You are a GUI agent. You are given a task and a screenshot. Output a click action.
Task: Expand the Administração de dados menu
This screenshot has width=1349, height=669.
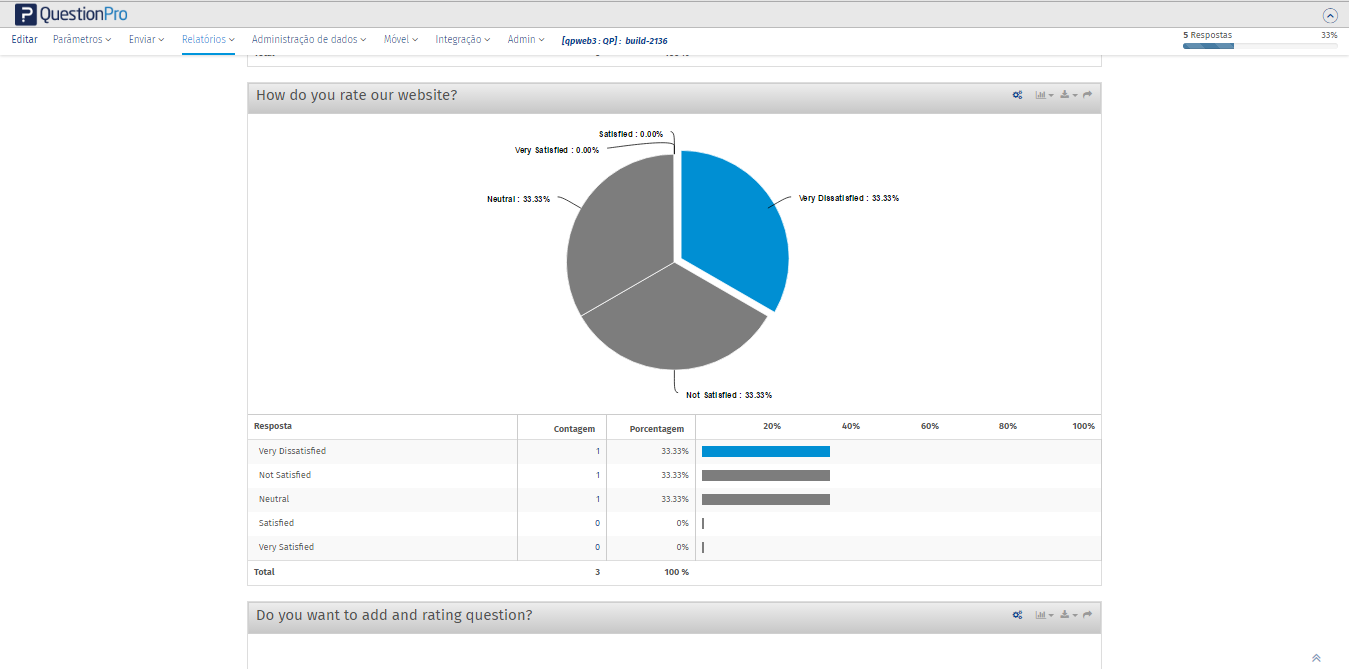click(309, 40)
